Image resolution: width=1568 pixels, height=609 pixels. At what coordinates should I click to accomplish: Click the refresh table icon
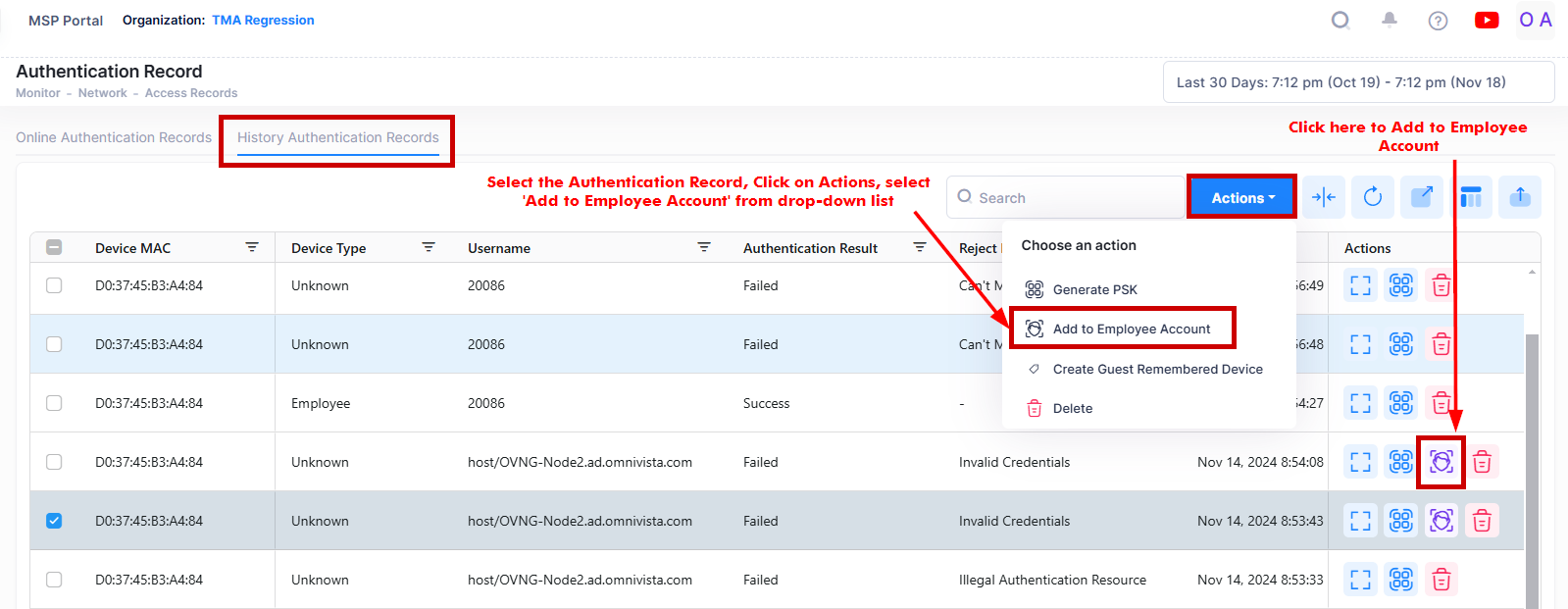pyautogui.click(x=1373, y=197)
